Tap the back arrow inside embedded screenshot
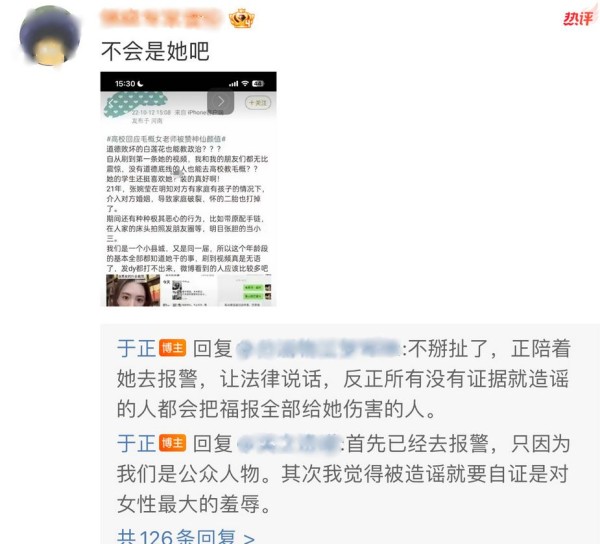 (111, 103)
